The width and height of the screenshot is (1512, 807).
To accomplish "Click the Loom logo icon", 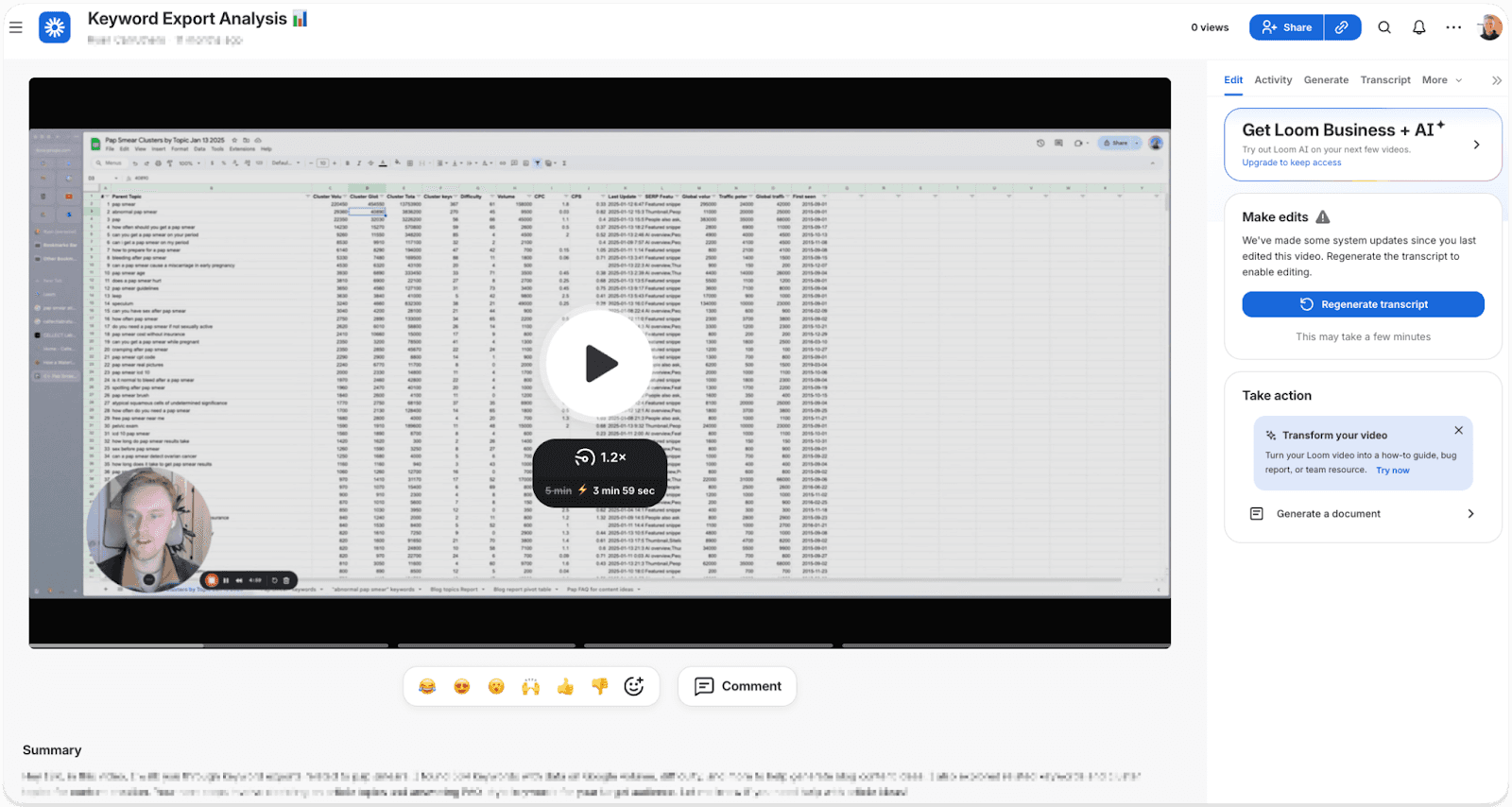I will (x=55, y=27).
